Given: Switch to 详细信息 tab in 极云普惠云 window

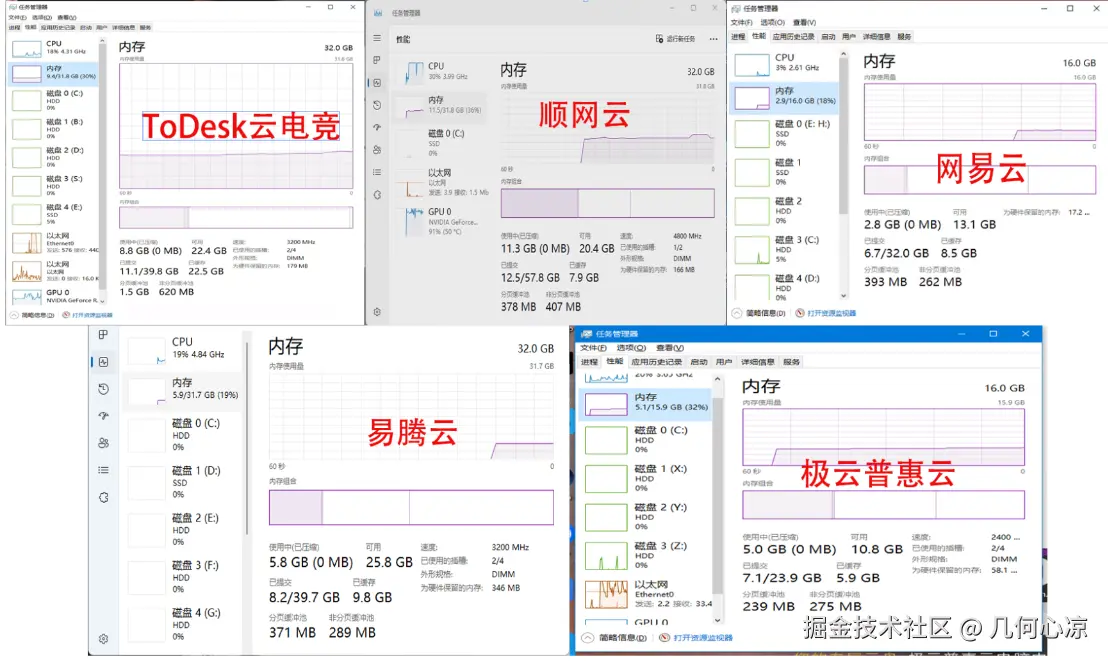Looking at the screenshot, I should tap(758, 361).
